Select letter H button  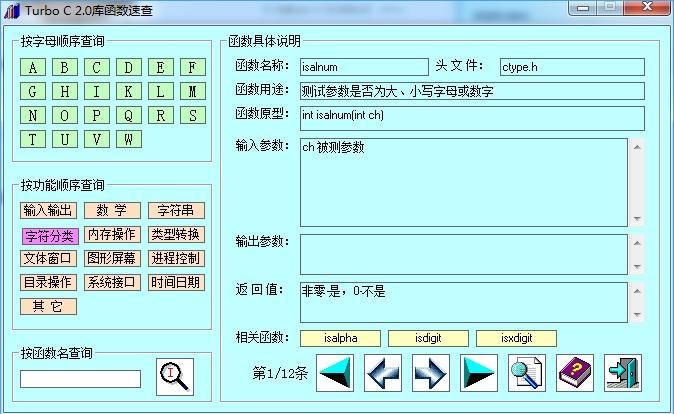(64, 91)
